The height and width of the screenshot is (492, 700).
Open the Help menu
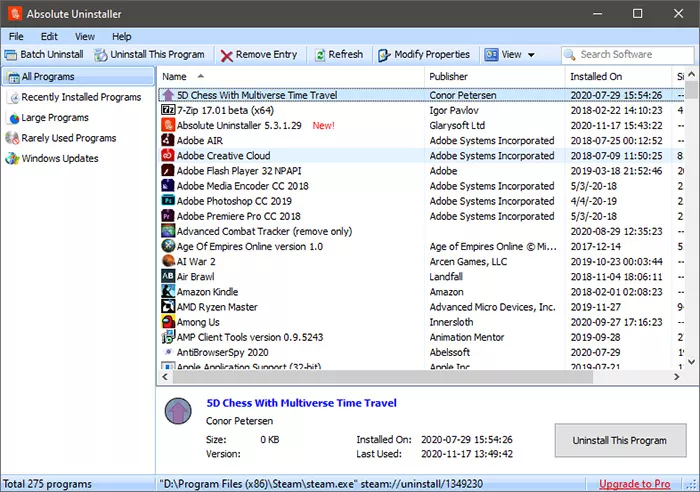pyautogui.click(x=121, y=37)
